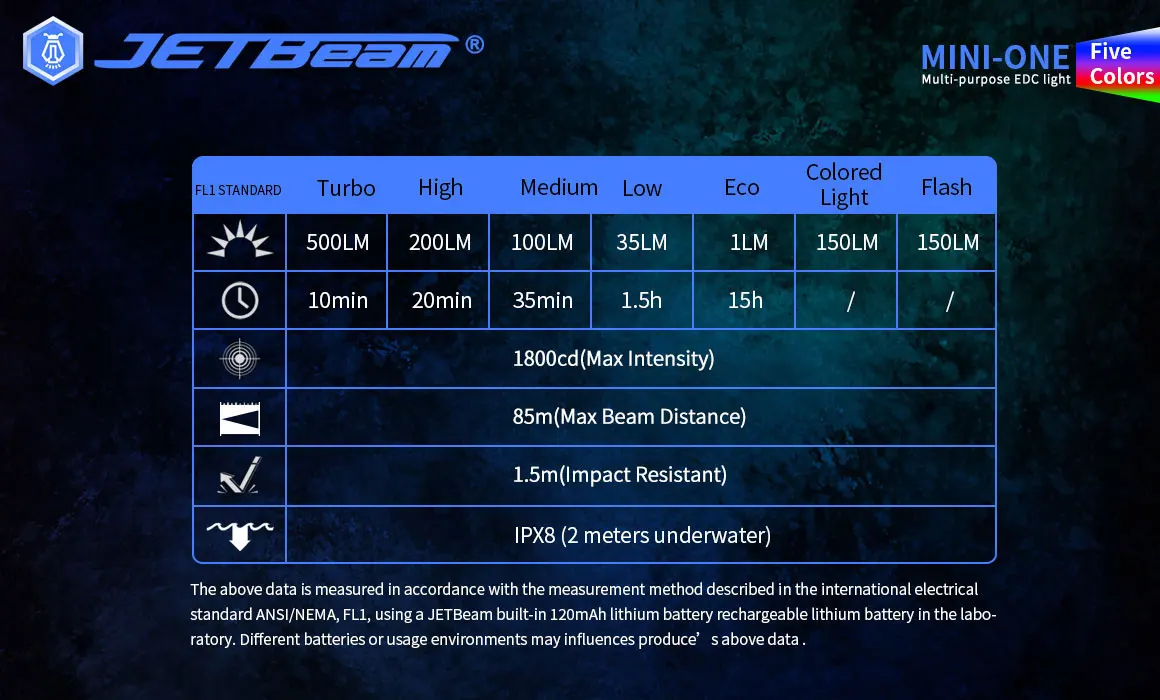Select the High column header
Screen dimensions: 1160x700
(x=441, y=188)
